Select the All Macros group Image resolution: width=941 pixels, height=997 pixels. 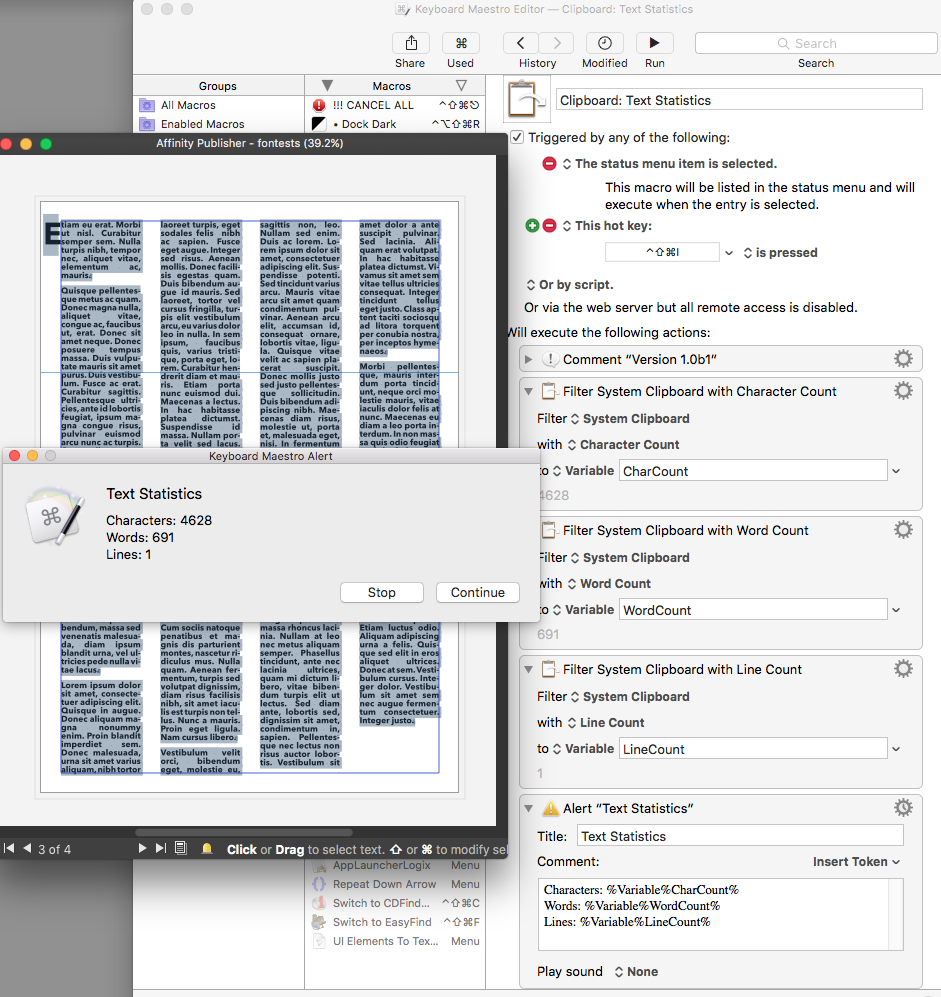pos(219,105)
